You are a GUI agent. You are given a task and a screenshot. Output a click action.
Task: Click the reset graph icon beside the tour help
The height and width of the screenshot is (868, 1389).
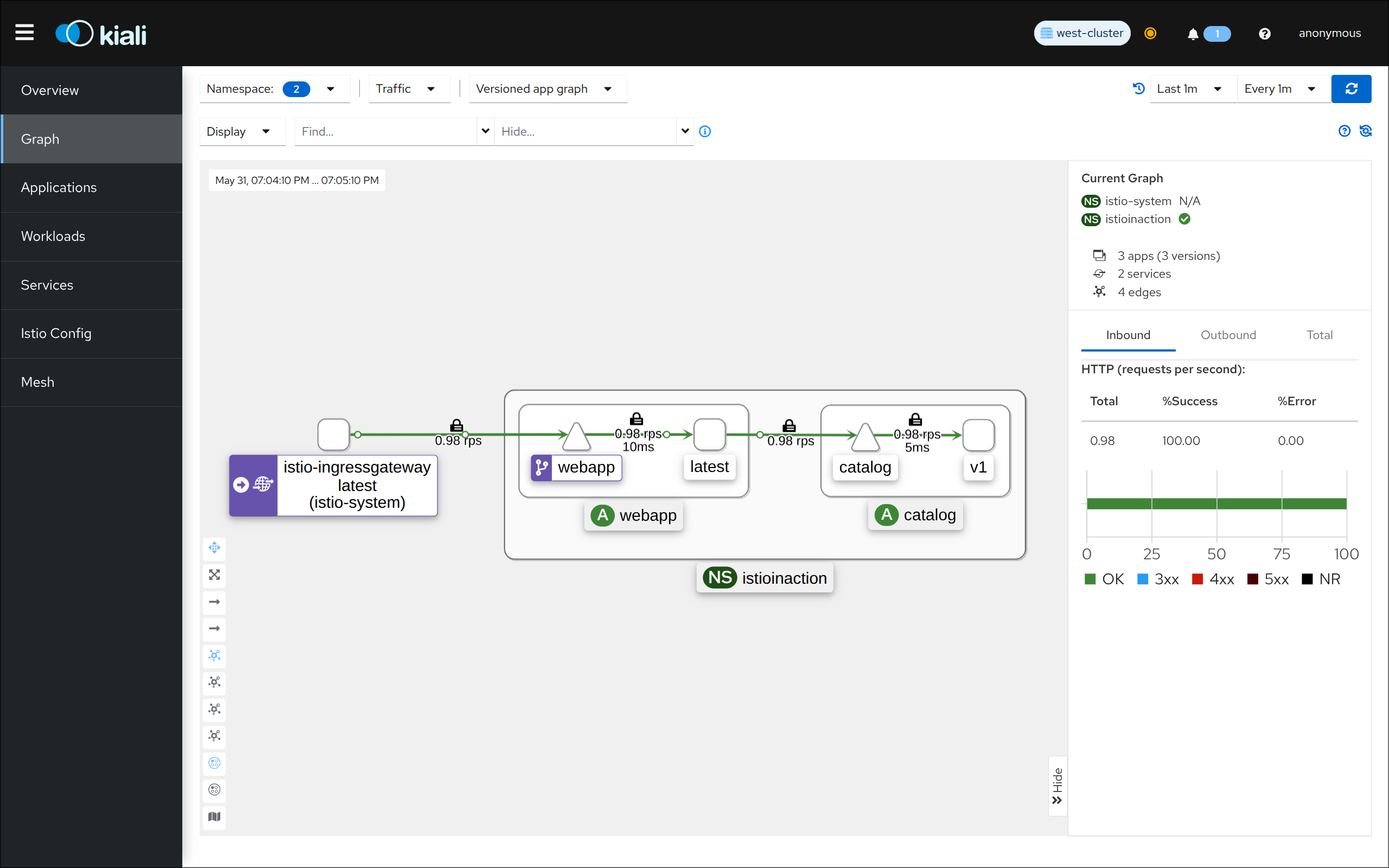coord(1366,131)
